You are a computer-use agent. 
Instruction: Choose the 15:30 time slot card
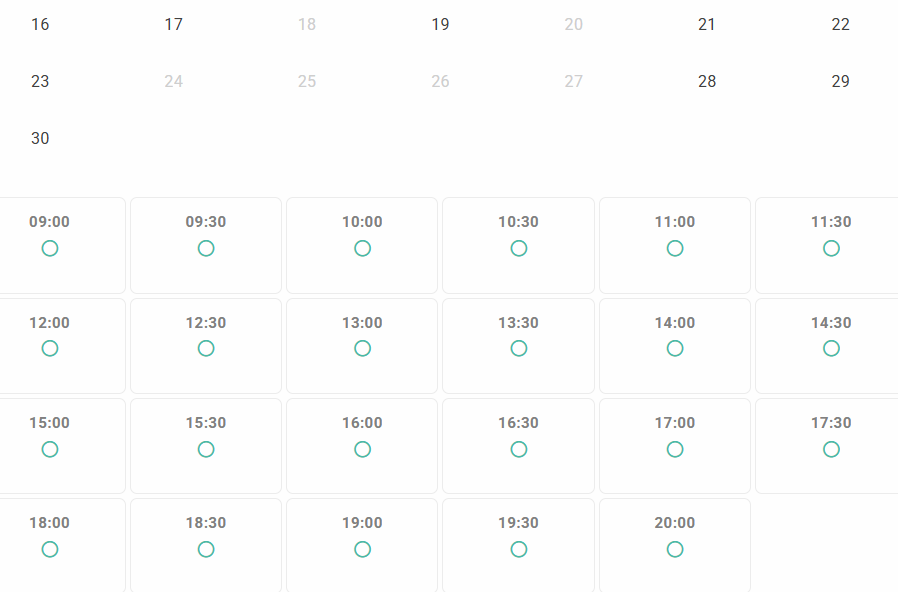click(206, 445)
